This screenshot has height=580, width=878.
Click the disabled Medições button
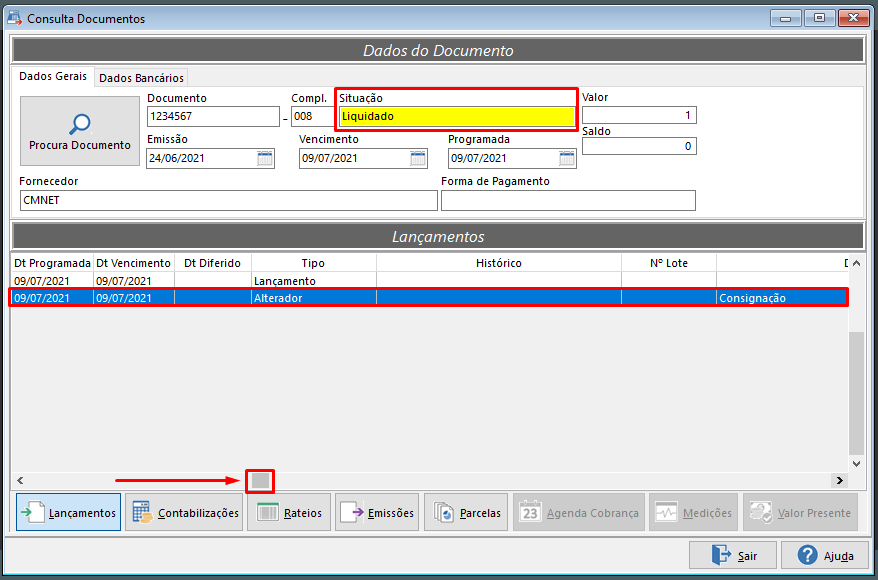click(x=693, y=512)
